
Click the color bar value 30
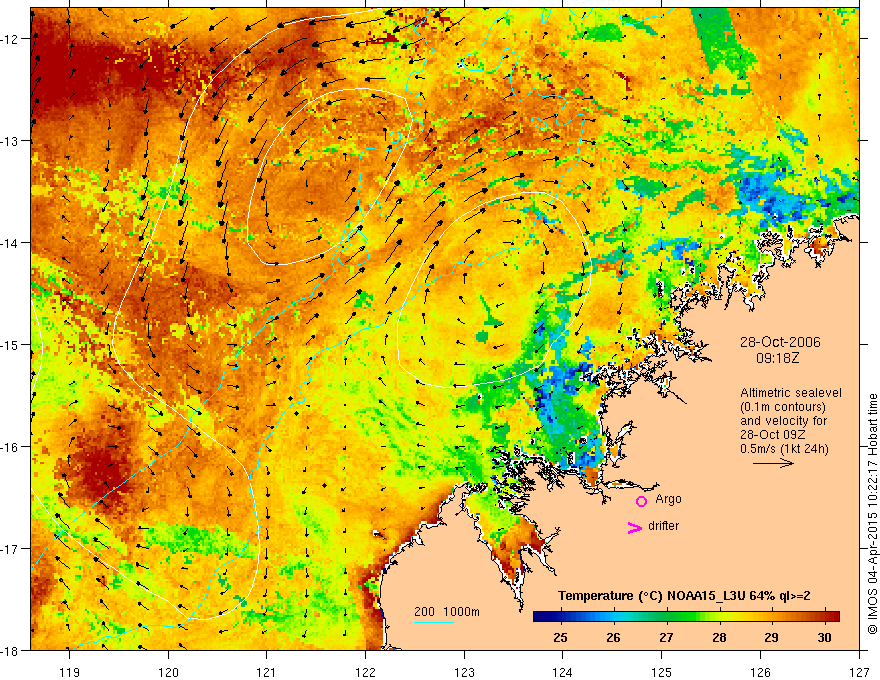824,637
